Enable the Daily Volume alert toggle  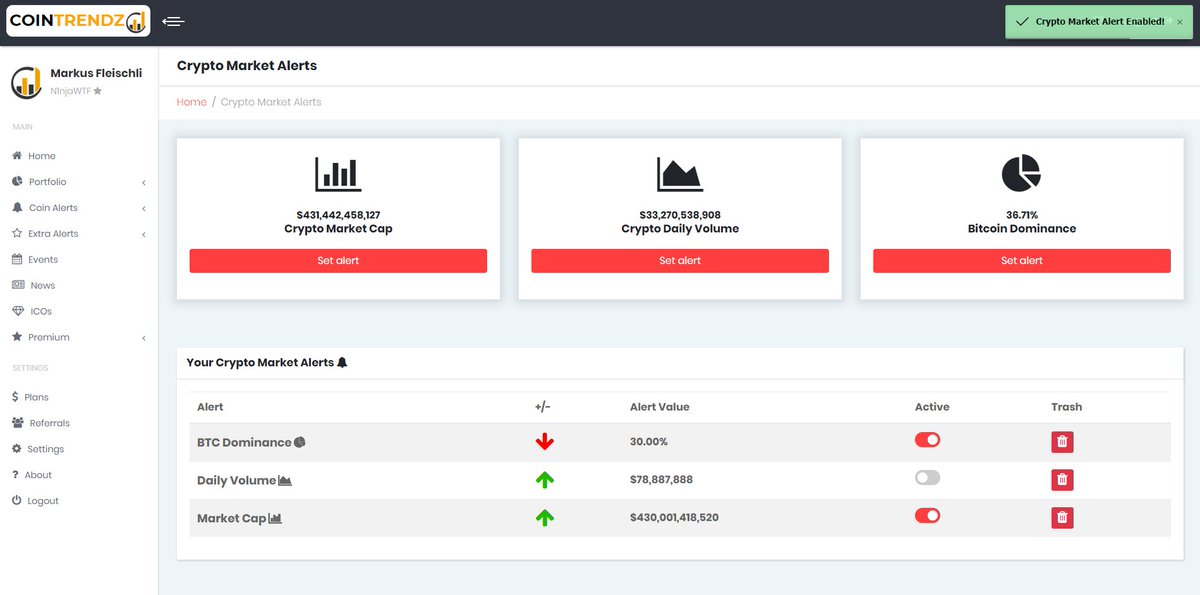928,478
